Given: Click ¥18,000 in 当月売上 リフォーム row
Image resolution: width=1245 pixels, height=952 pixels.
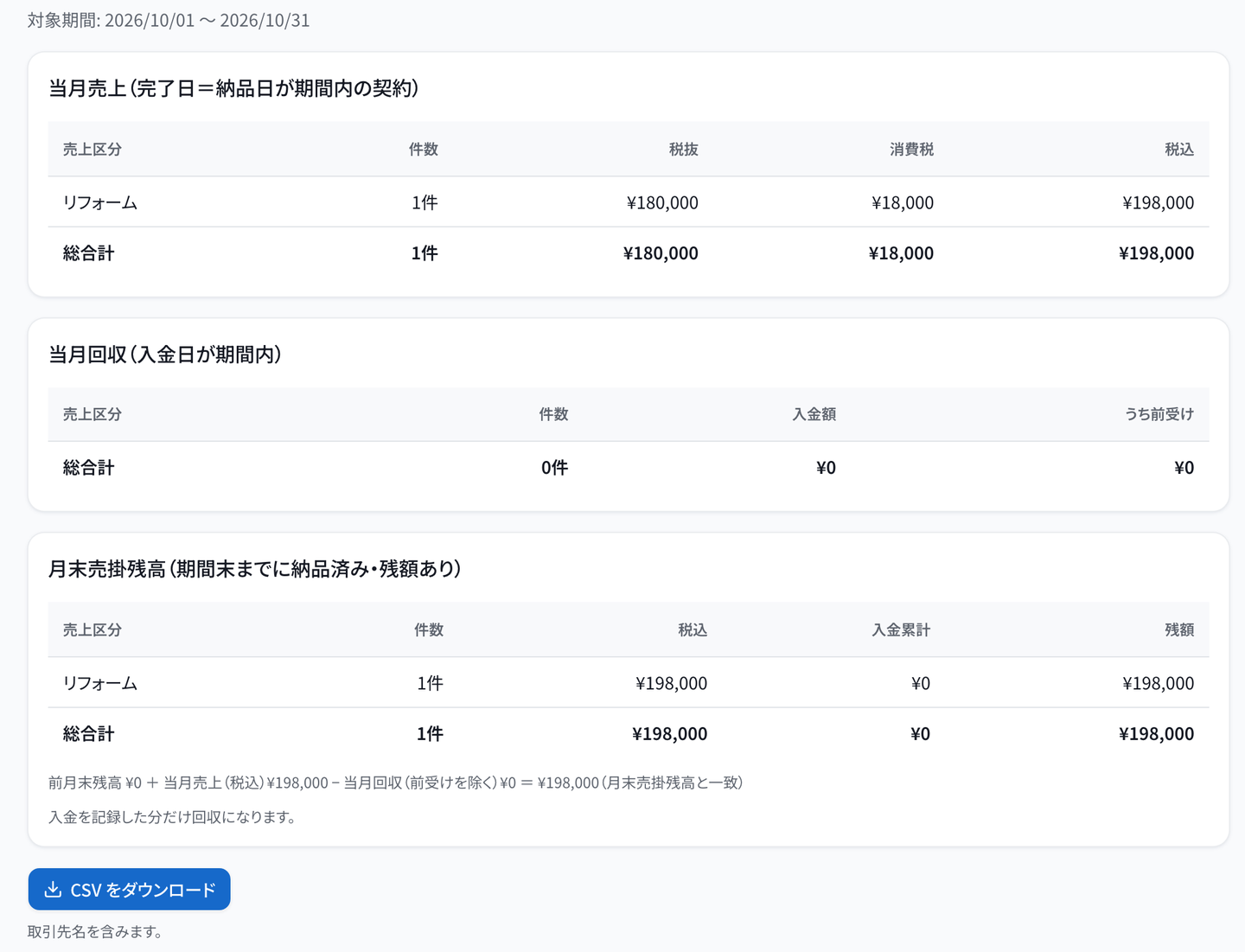Looking at the screenshot, I should coord(903,202).
